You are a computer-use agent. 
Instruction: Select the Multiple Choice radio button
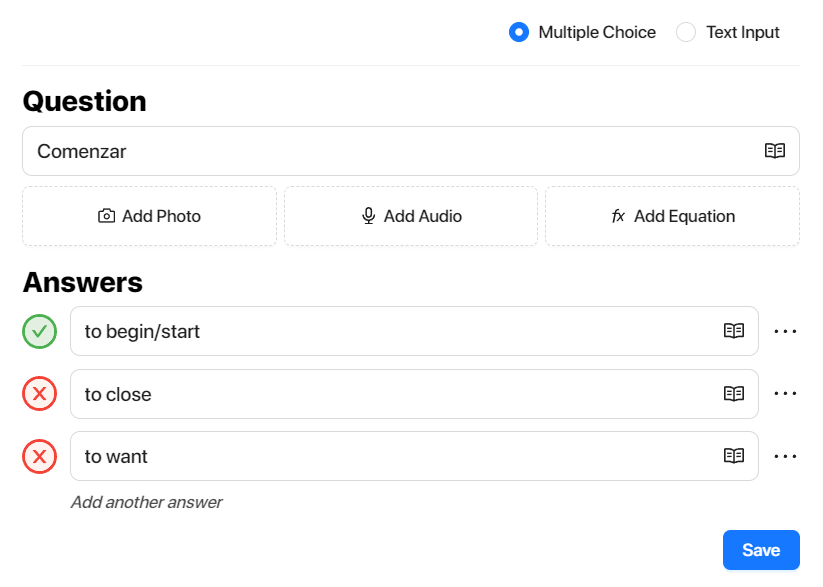tap(519, 32)
